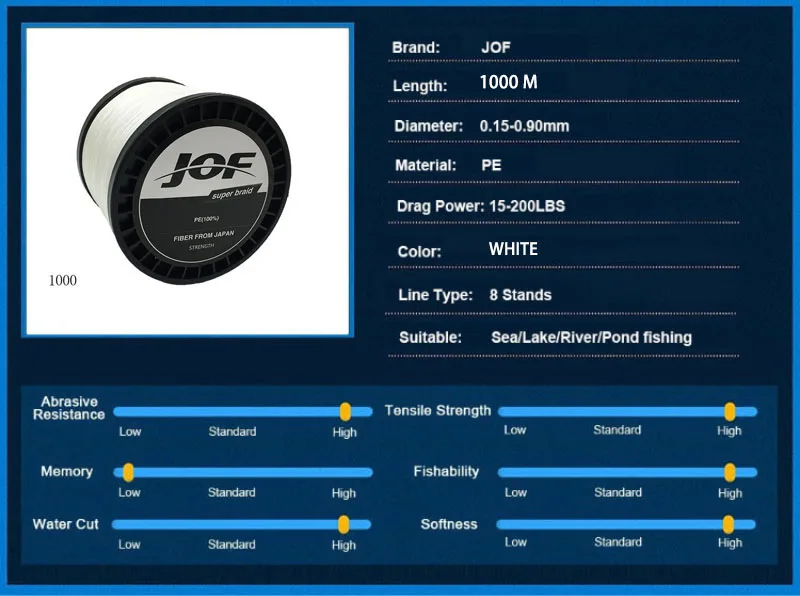Image resolution: width=800 pixels, height=596 pixels.
Task: Click 'Standard' under the Water Cut slider
Action: [x=232, y=545]
